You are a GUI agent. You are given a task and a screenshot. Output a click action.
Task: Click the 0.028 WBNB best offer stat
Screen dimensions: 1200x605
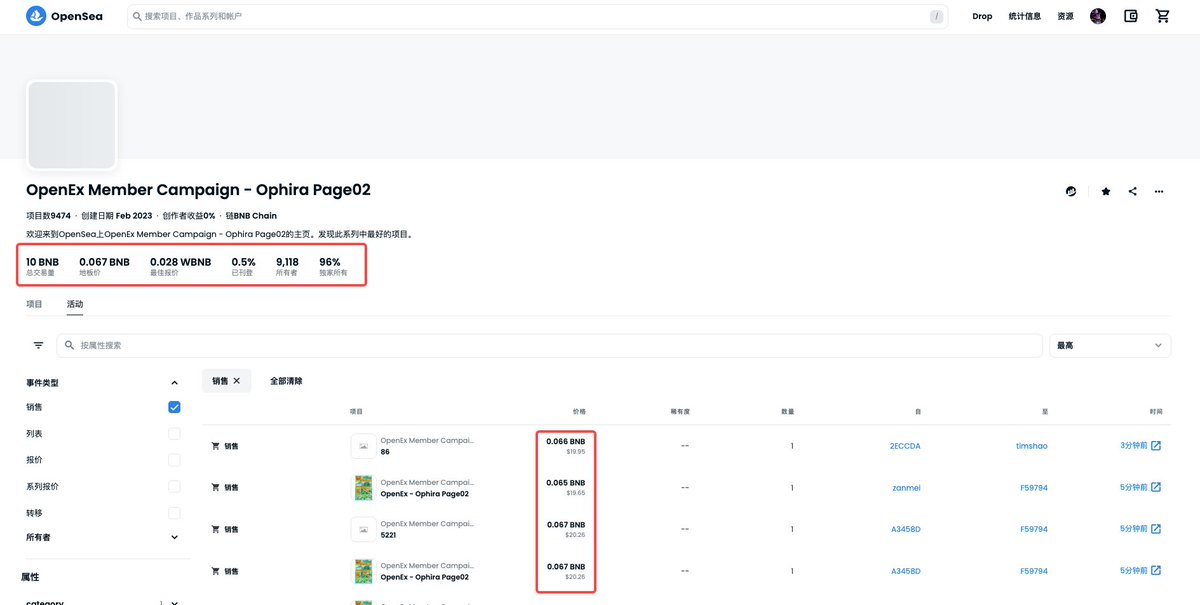[181, 266]
